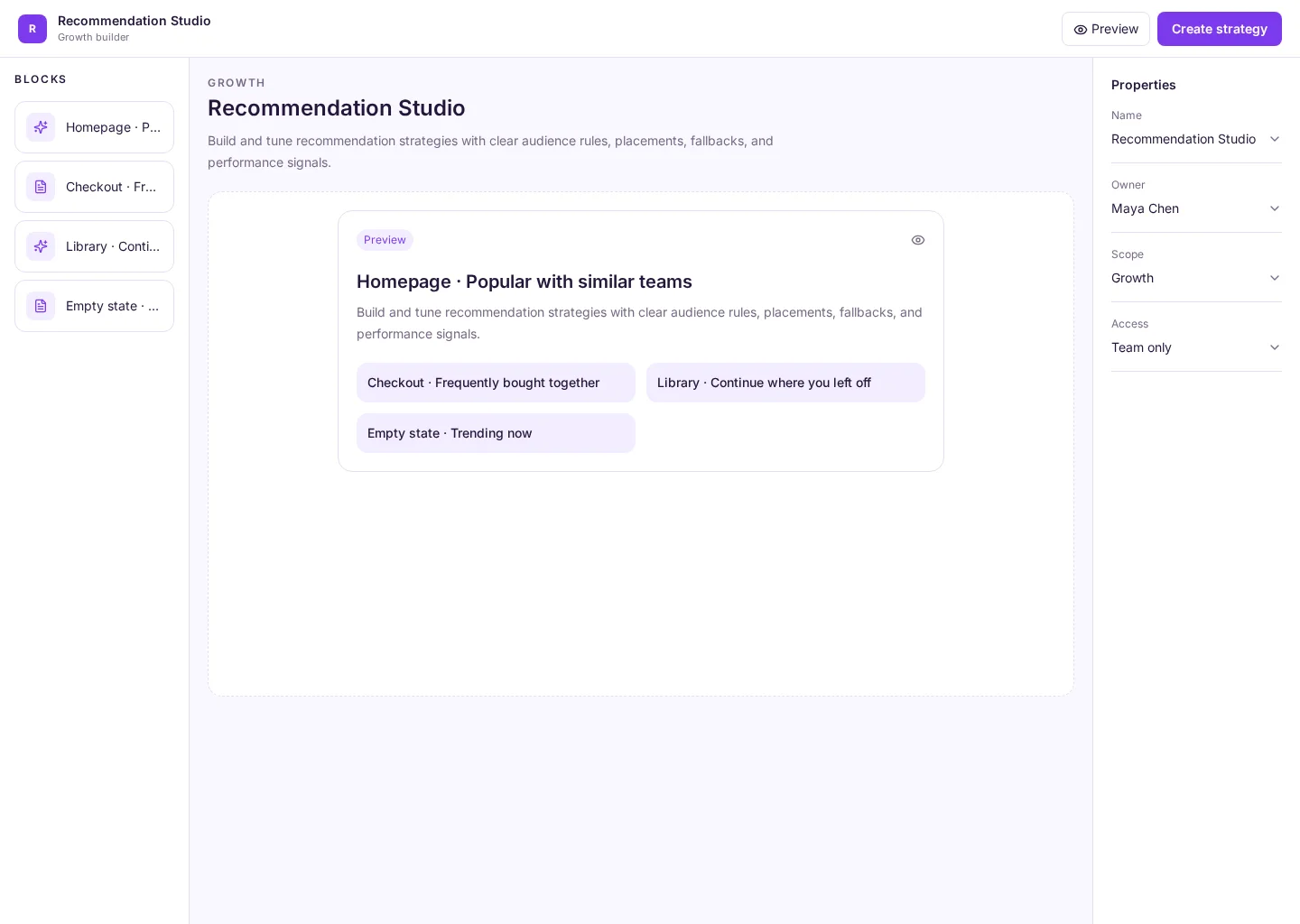
Task: Expand the Scope dropdown set to Growth
Action: click(x=1196, y=278)
